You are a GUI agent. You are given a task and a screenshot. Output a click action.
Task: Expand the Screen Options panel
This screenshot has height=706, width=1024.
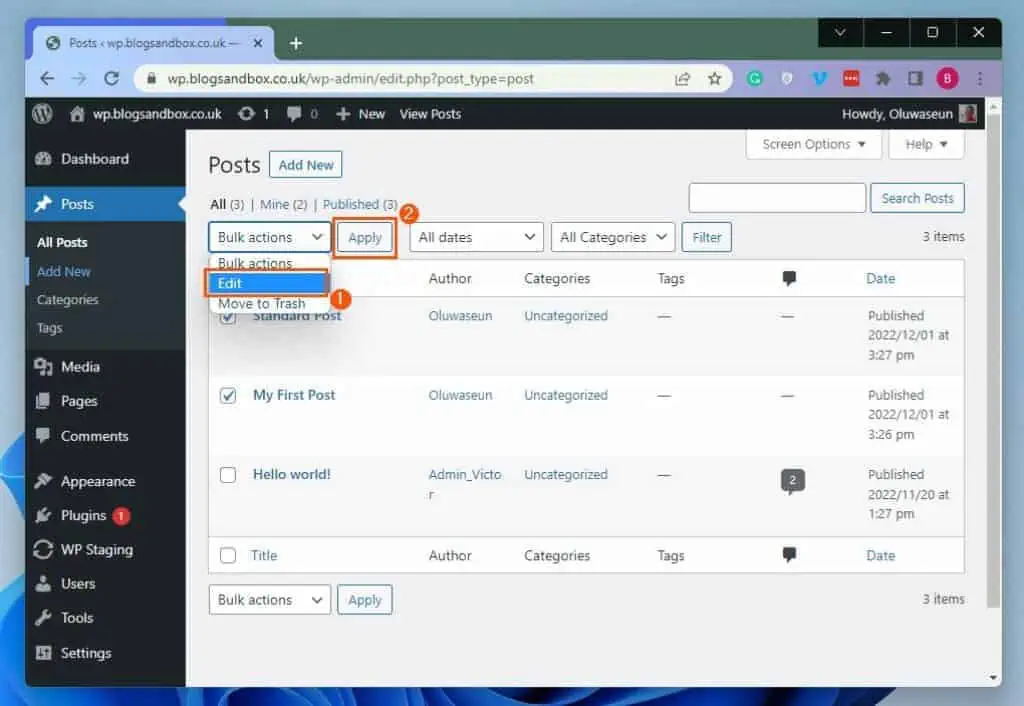813,144
